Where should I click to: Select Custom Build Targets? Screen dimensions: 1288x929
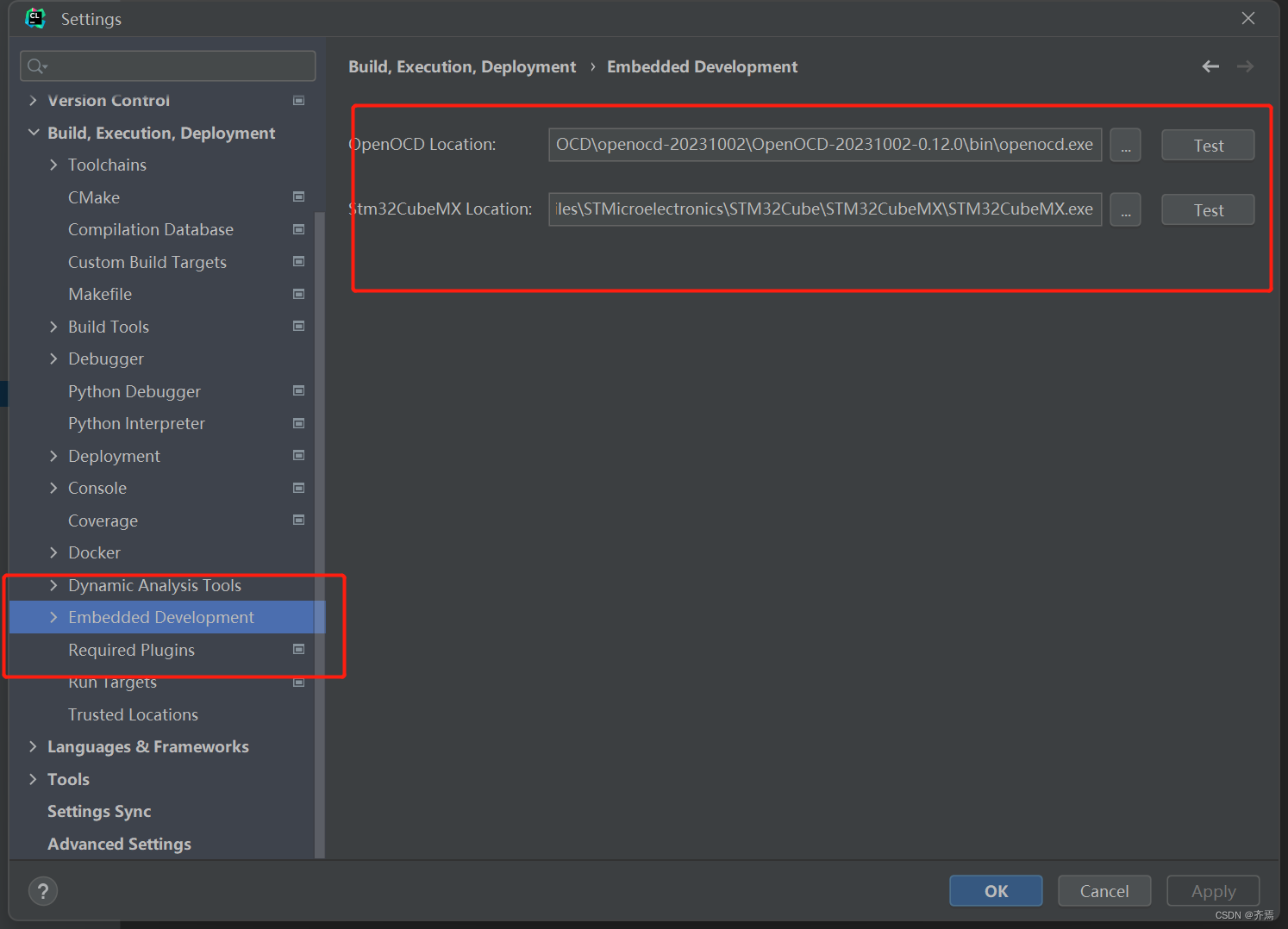(x=147, y=262)
